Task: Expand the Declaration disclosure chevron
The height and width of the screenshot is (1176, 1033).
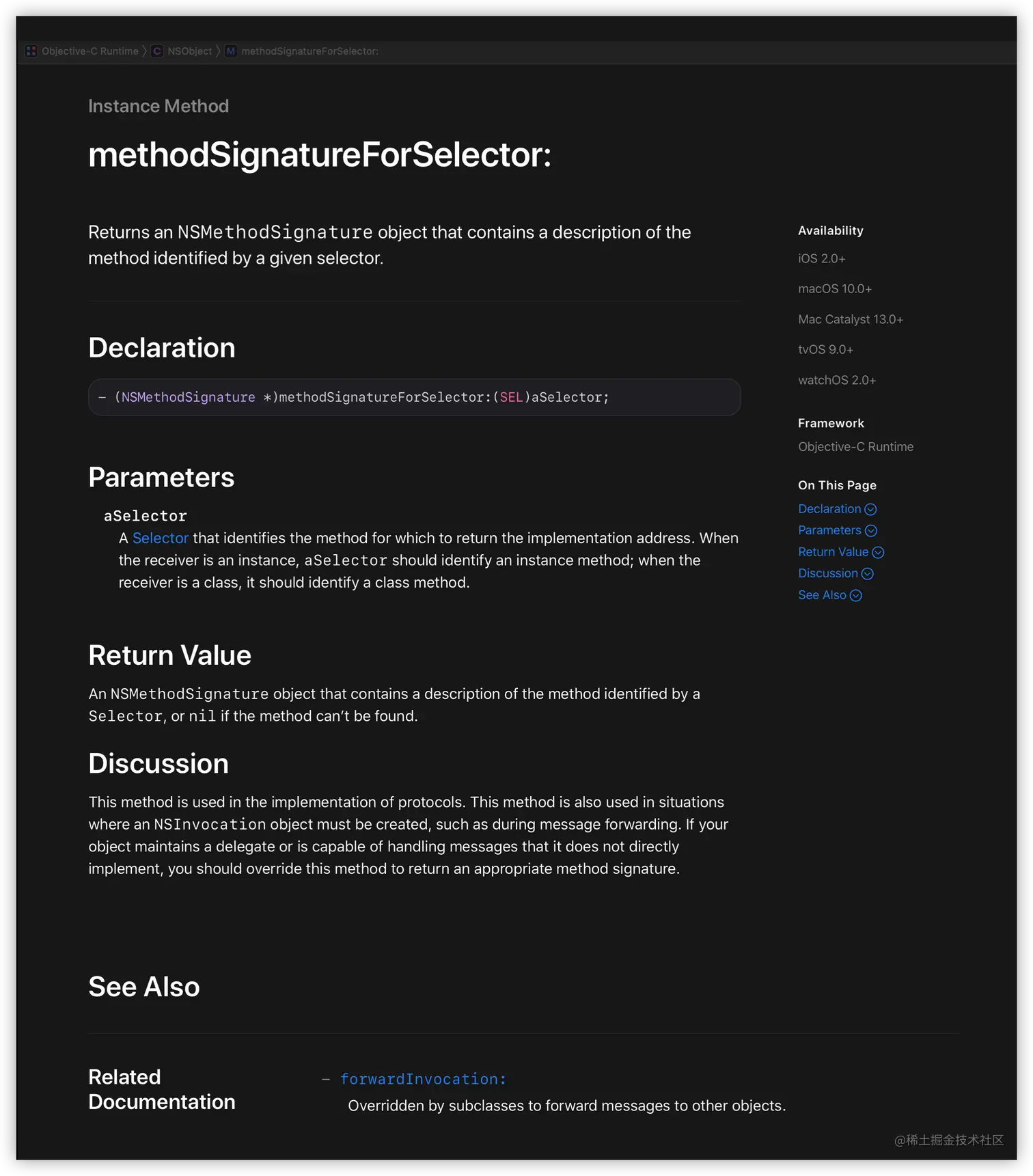Action: click(870, 508)
